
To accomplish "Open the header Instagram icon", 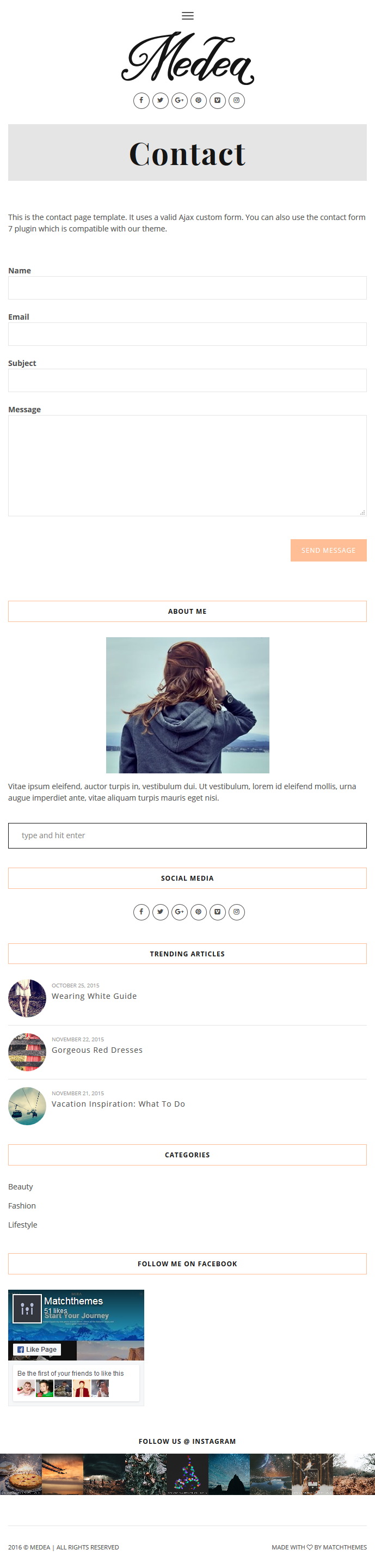I will 236,100.
